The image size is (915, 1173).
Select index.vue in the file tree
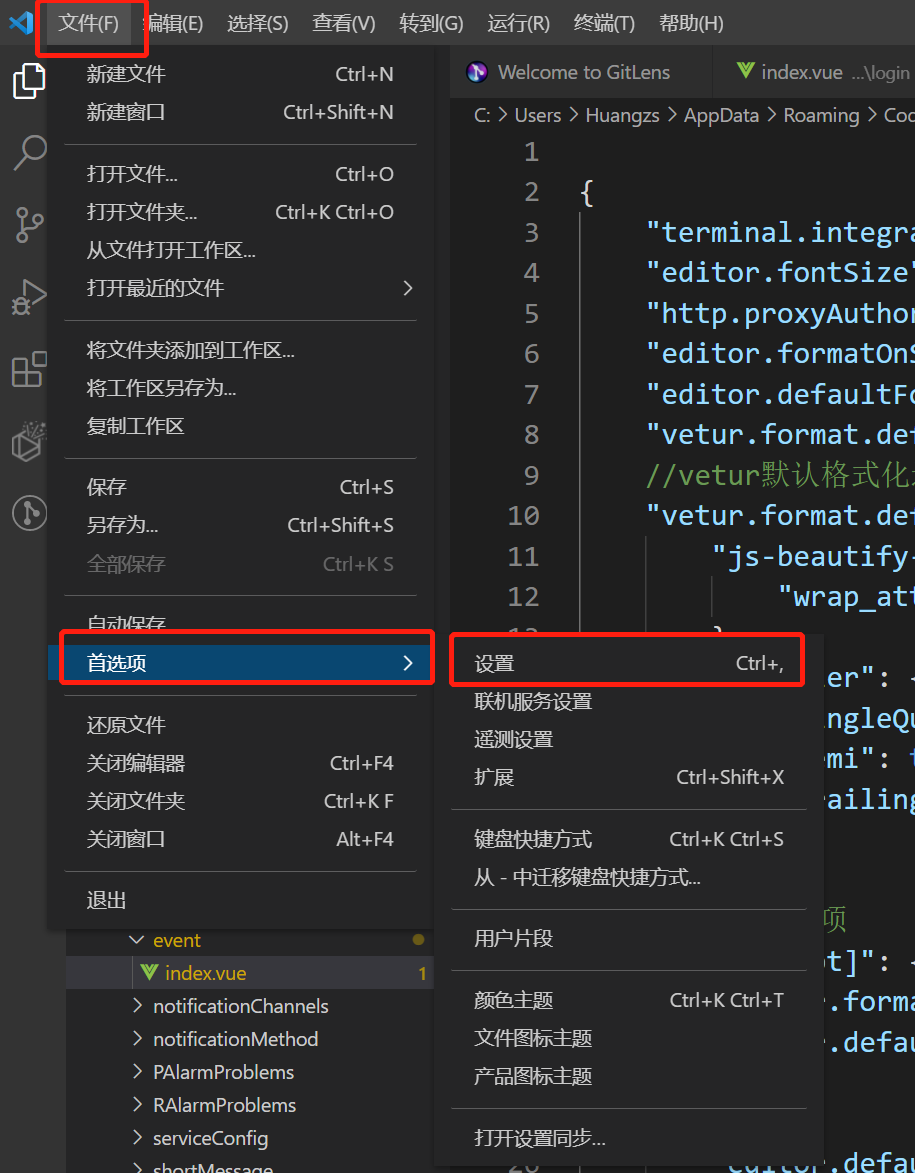(x=249, y=973)
